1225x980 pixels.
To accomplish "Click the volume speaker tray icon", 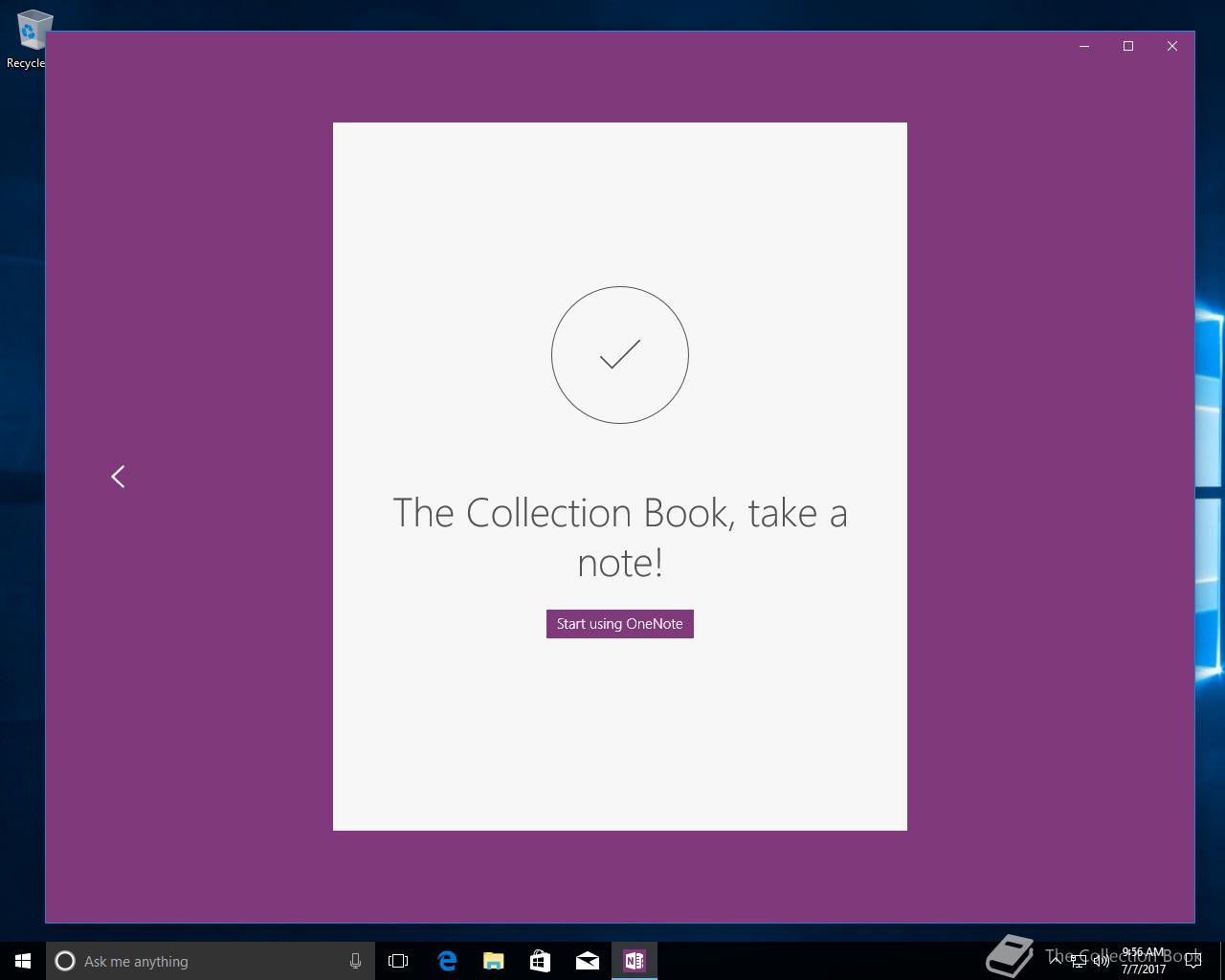I will (1102, 961).
